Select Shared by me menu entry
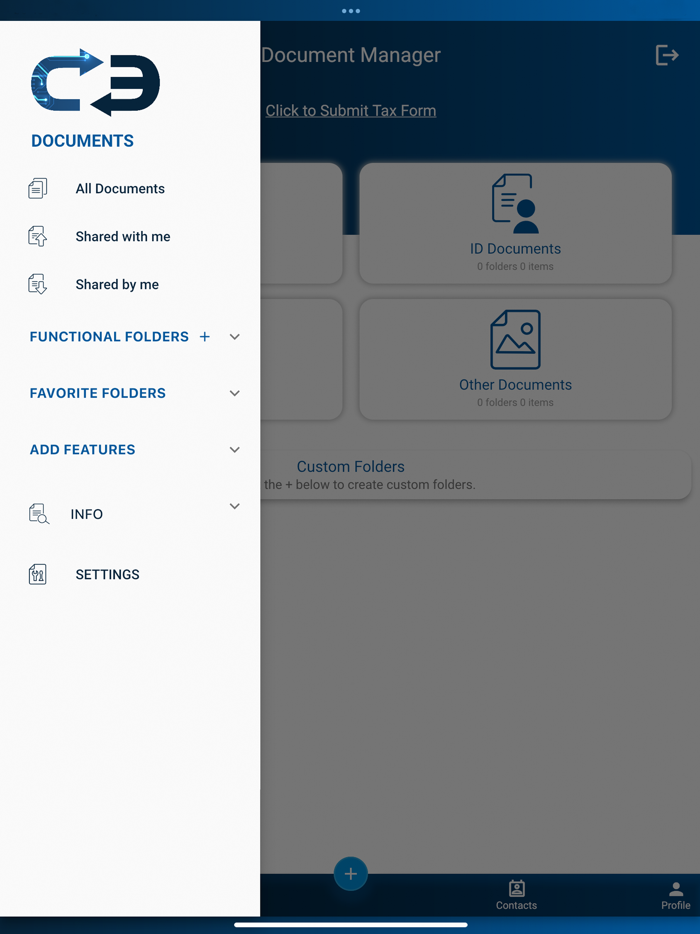This screenshot has width=700, height=934. tap(117, 285)
